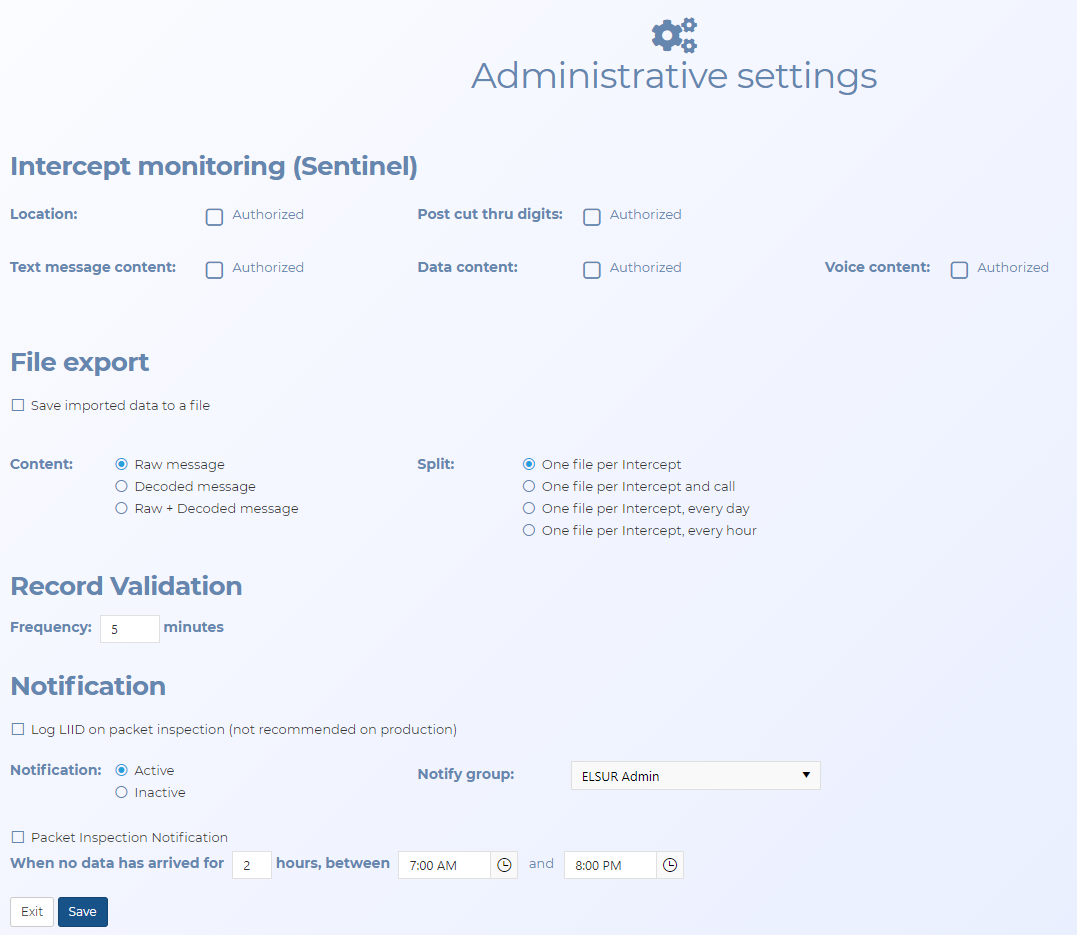Image resolution: width=1077 pixels, height=935 pixels.
Task: Enable Authorized for Text message content
Action: click(214, 270)
